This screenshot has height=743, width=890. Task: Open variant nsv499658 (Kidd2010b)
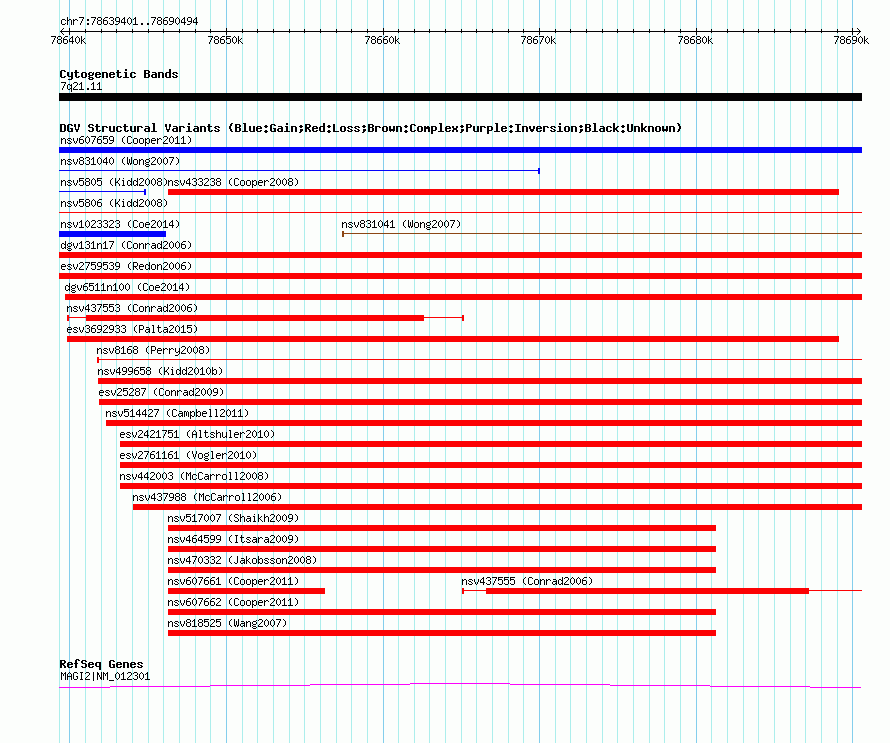pyautogui.click(x=160, y=371)
